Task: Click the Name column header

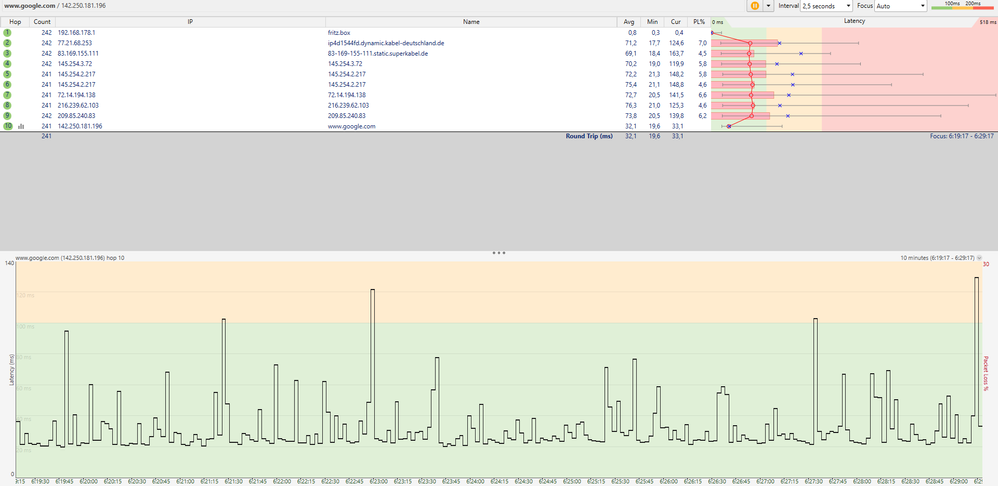Action: [x=471, y=22]
